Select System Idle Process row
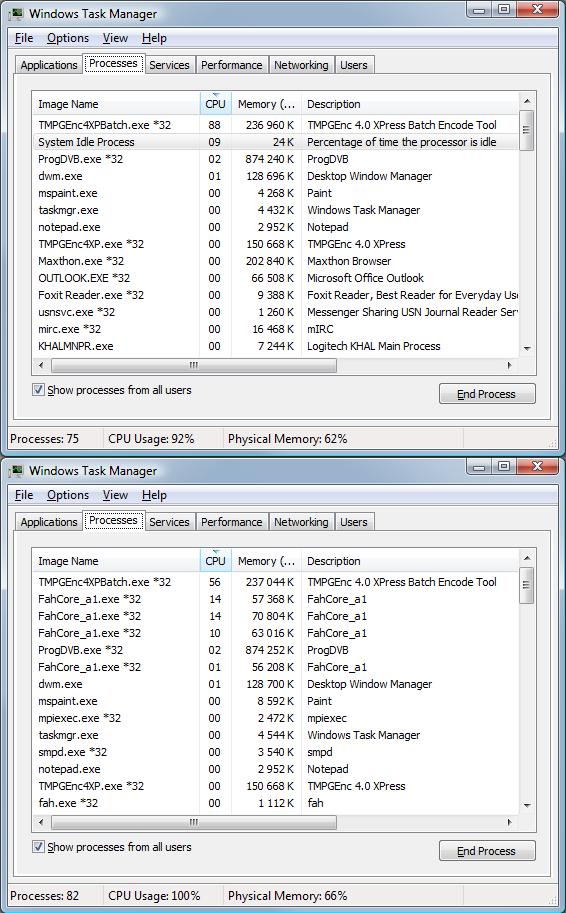The height and width of the screenshot is (913, 566). tap(275, 141)
